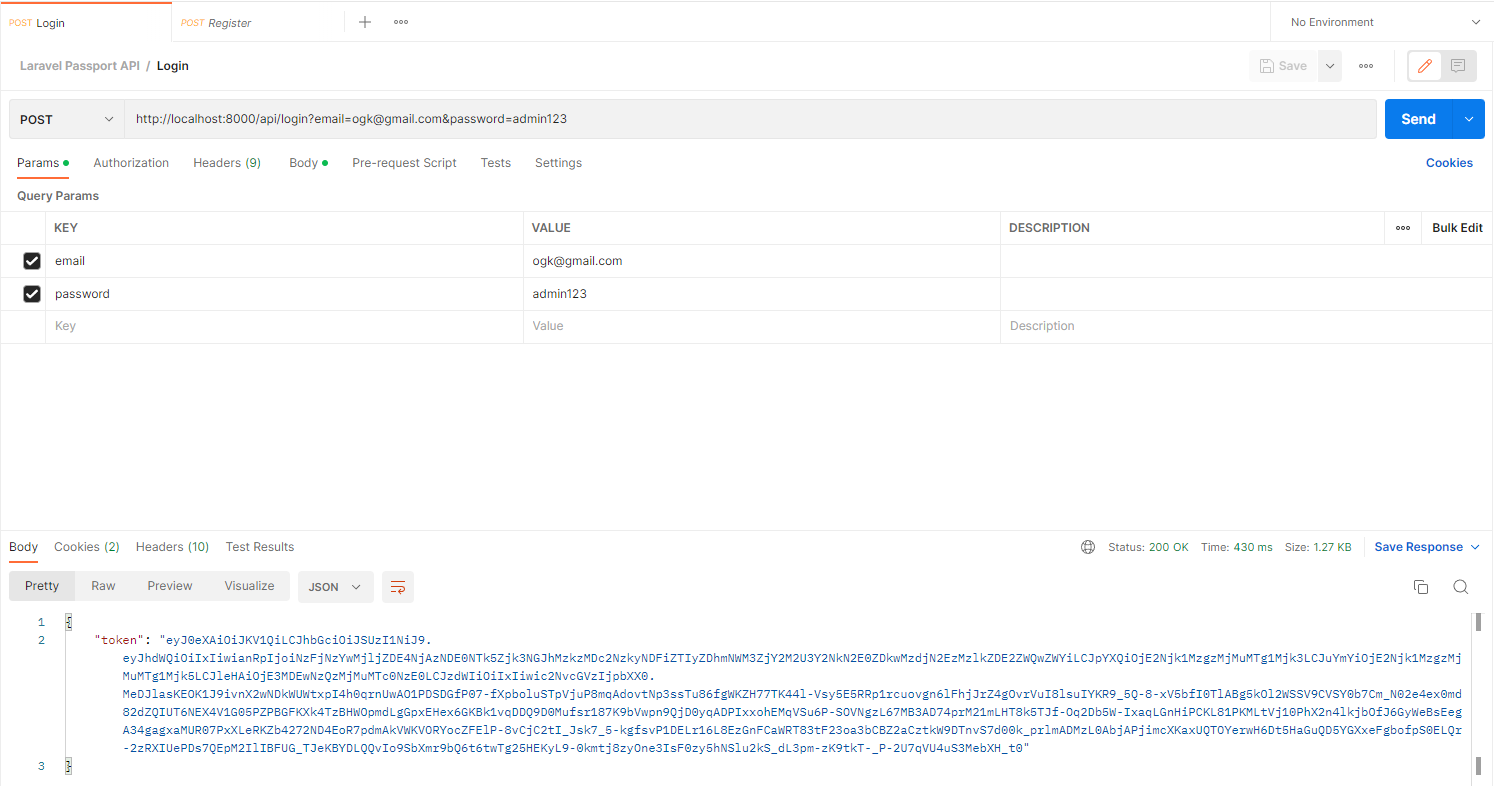Viewport: 1494px width, 786px height.
Task: Open Bulk Edit for query parameters
Action: coord(1456,227)
